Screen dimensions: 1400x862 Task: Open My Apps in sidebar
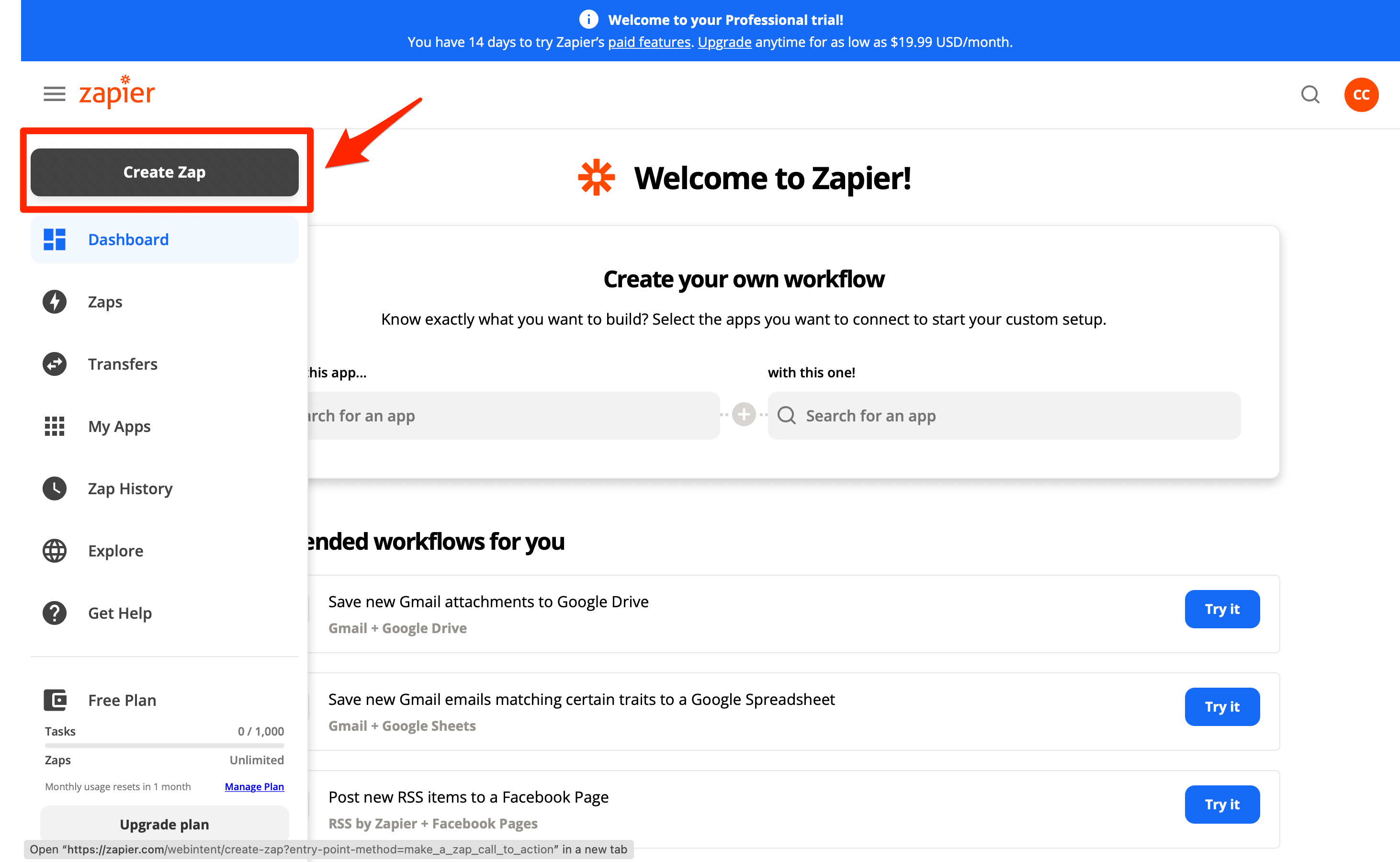pos(119,426)
